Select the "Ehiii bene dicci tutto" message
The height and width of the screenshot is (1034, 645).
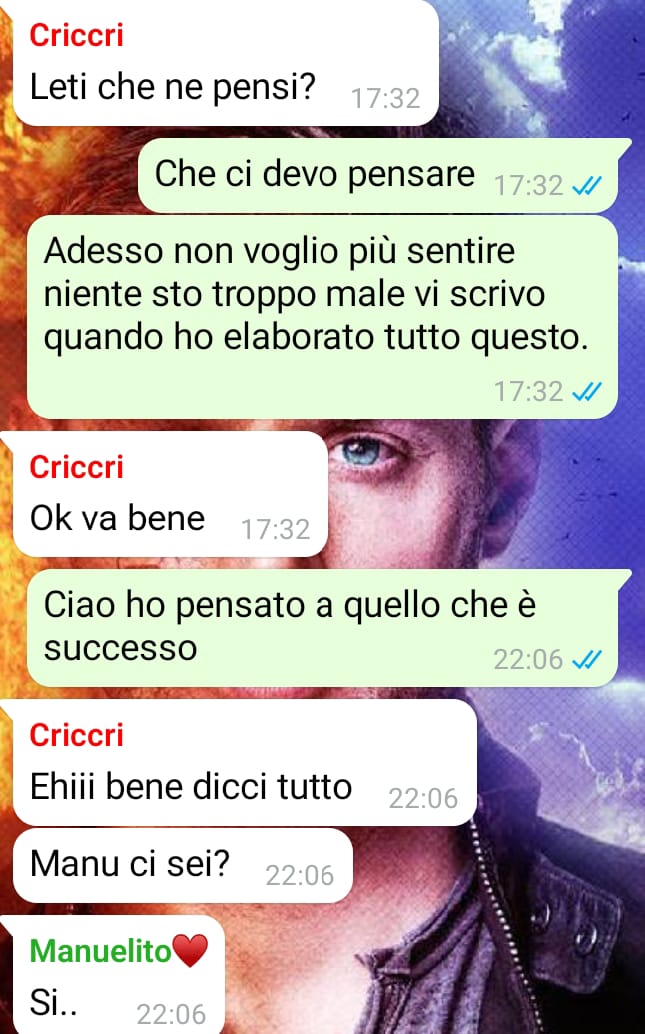pyautogui.click(x=245, y=762)
